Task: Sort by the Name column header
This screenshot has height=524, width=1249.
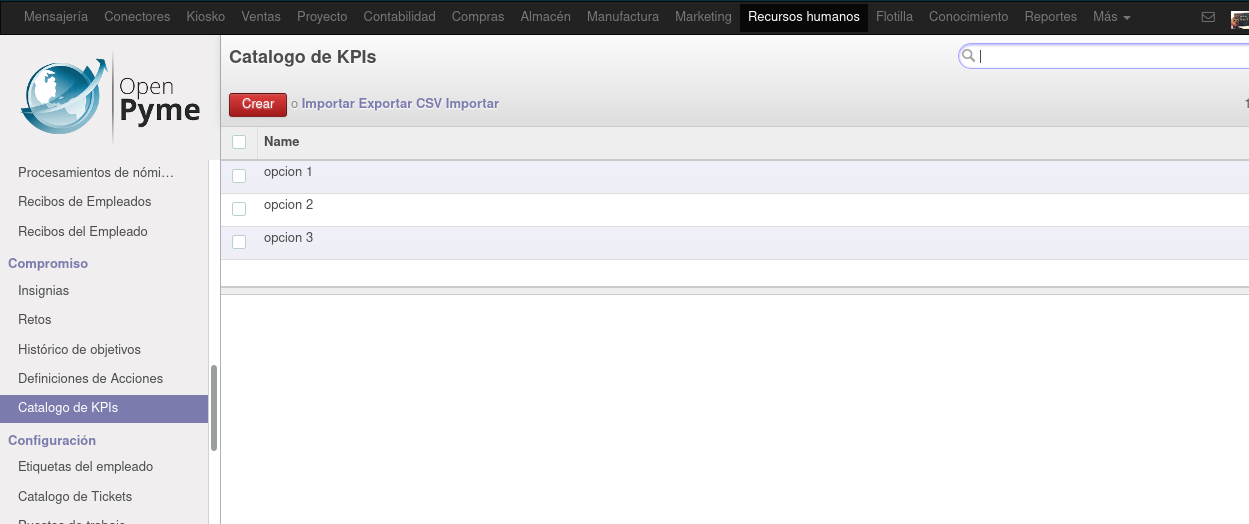Action: point(282,142)
